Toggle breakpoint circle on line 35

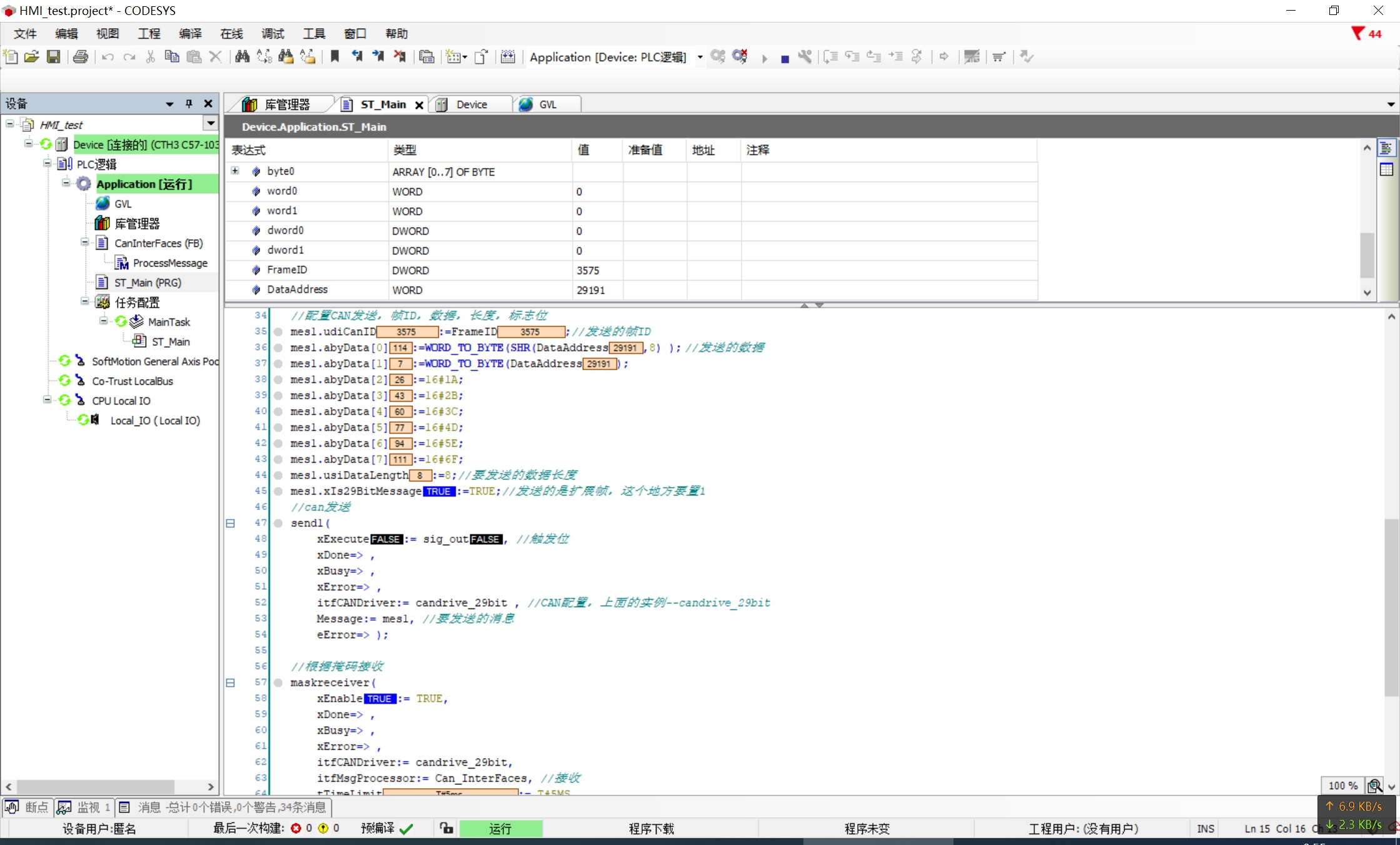coord(278,332)
